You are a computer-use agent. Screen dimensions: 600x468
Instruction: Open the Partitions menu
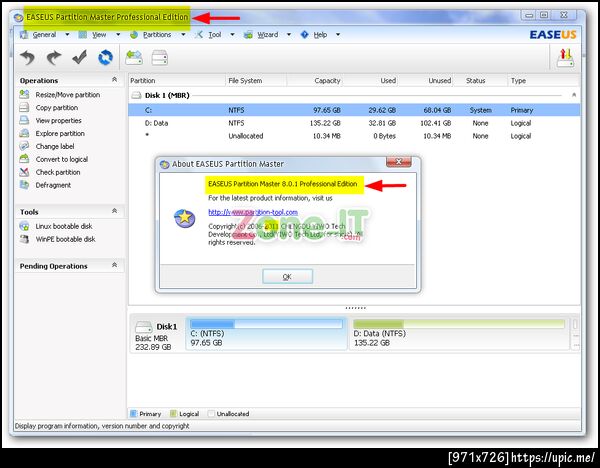click(157, 35)
